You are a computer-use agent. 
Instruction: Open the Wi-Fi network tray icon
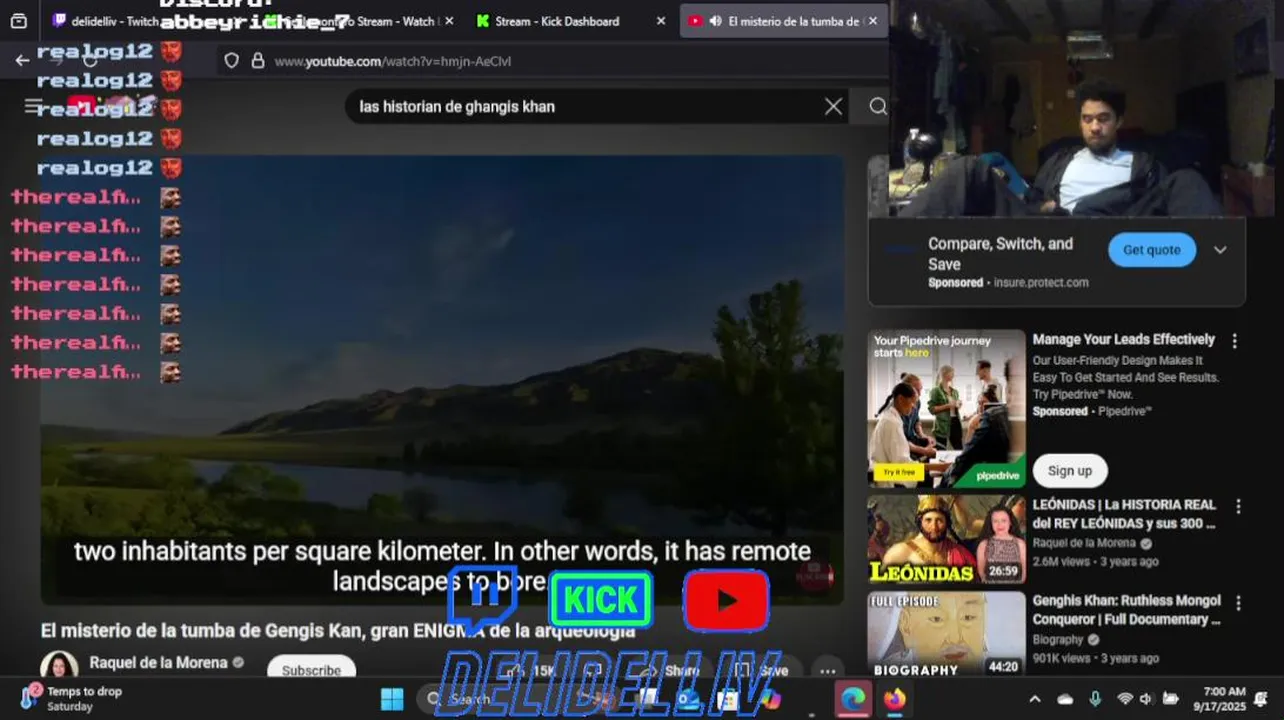click(1125, 699)
